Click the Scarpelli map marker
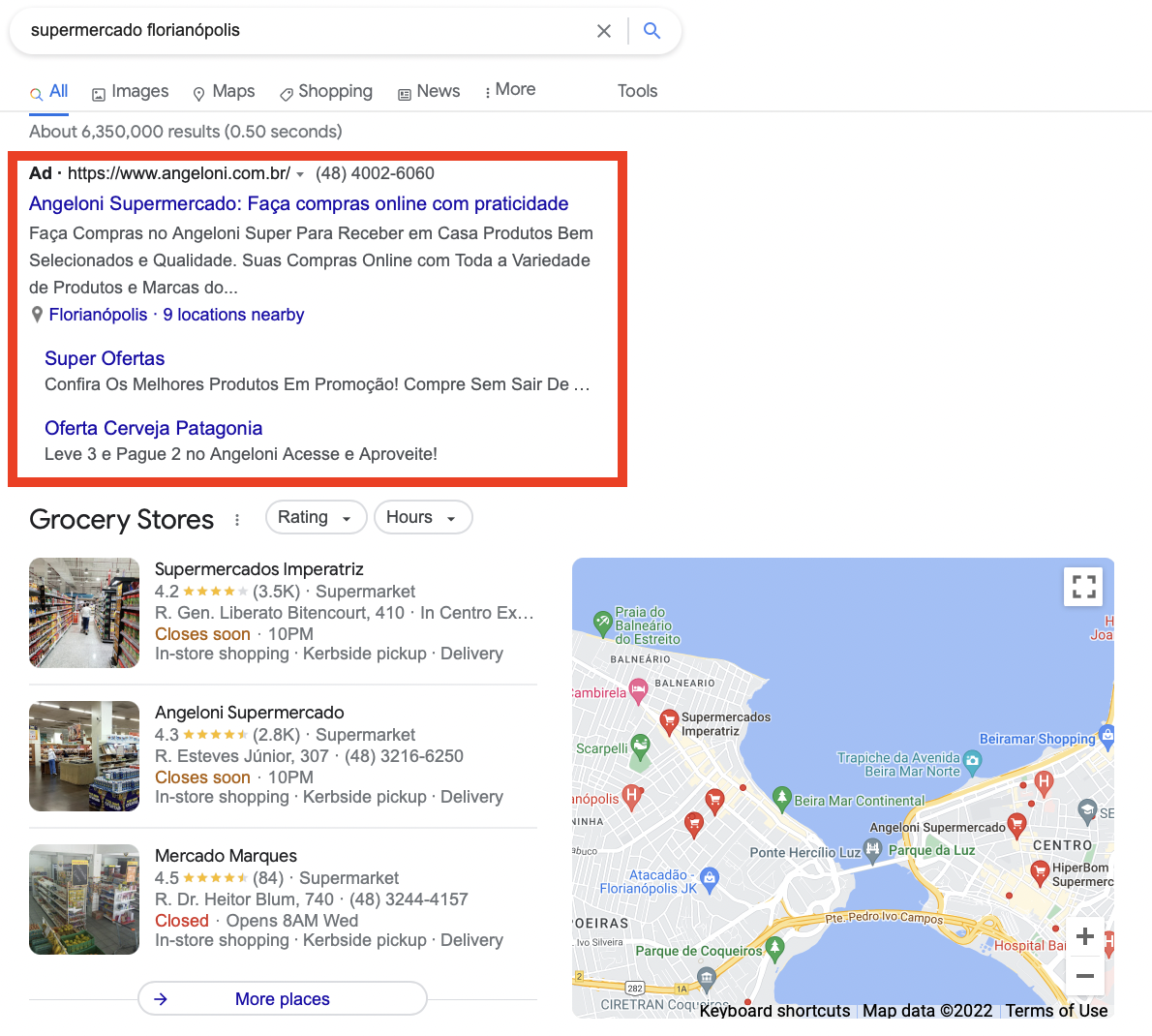Image resolution: width=1152 pixels, height=1036 pixels. coord(641,747)
